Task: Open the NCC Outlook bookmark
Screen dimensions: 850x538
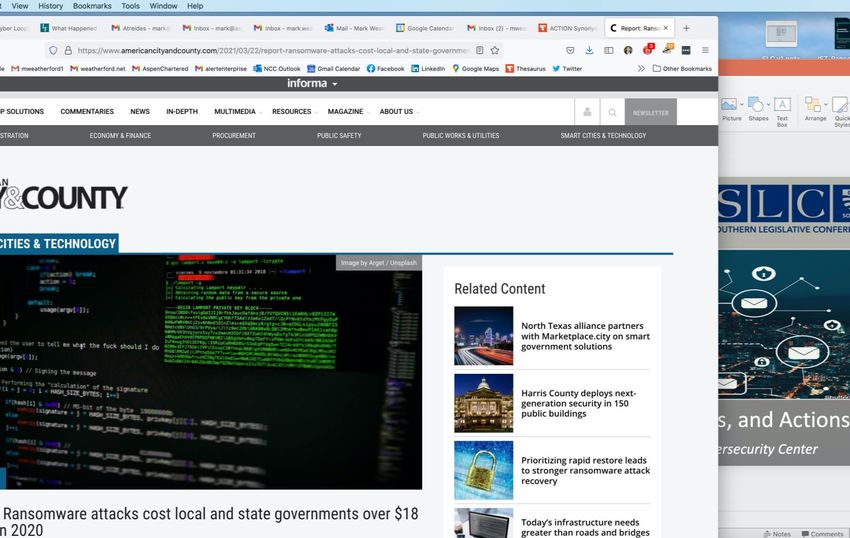Action: [277, 68]
